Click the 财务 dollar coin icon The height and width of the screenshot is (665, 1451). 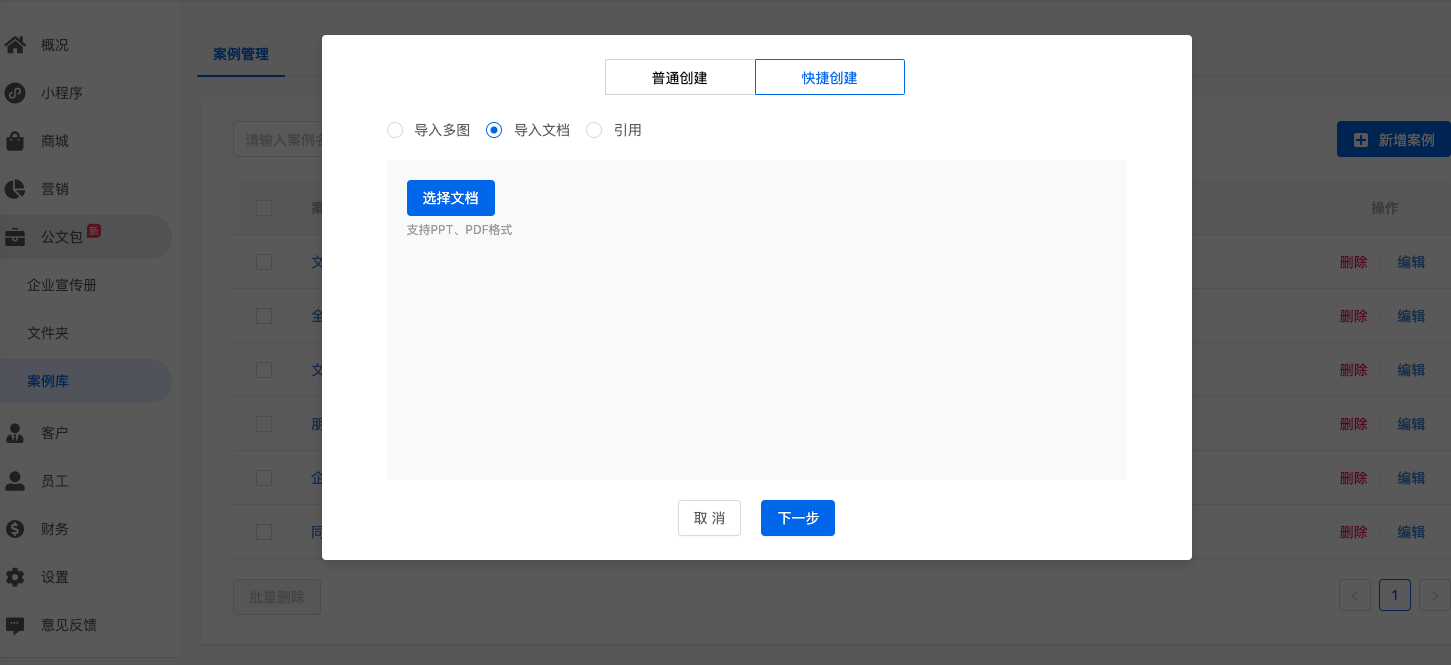click(x=15, y=529)
